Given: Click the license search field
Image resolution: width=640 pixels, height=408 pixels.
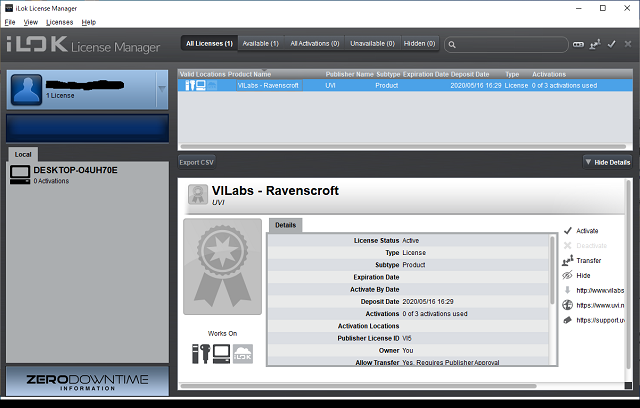Looking at the screenshot, I should click(506, 44).
